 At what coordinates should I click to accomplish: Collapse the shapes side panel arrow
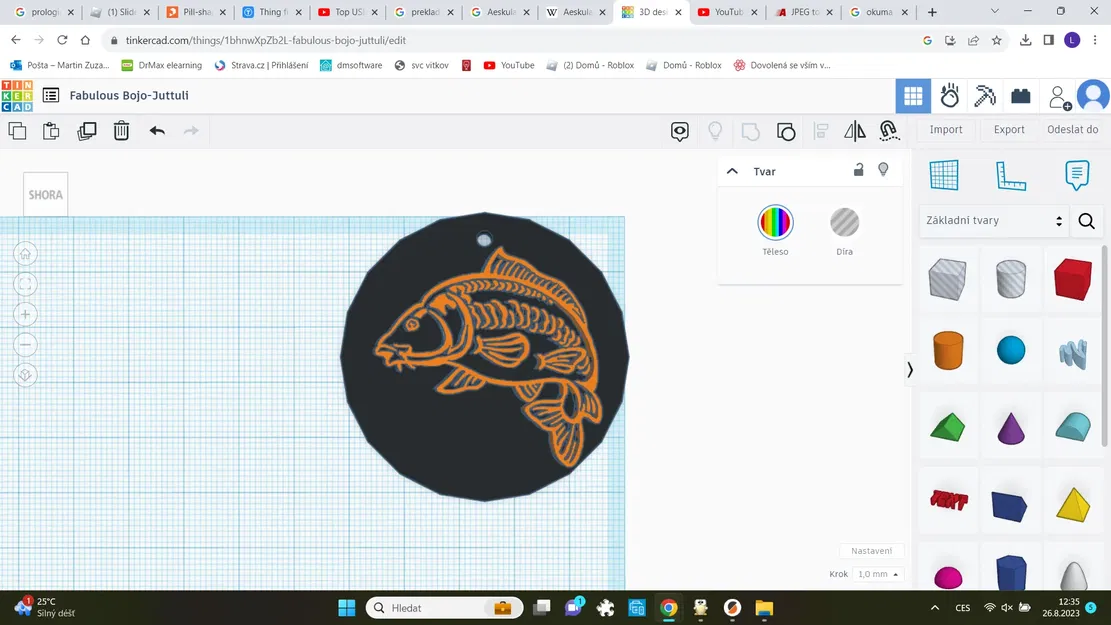click(910, 370)
